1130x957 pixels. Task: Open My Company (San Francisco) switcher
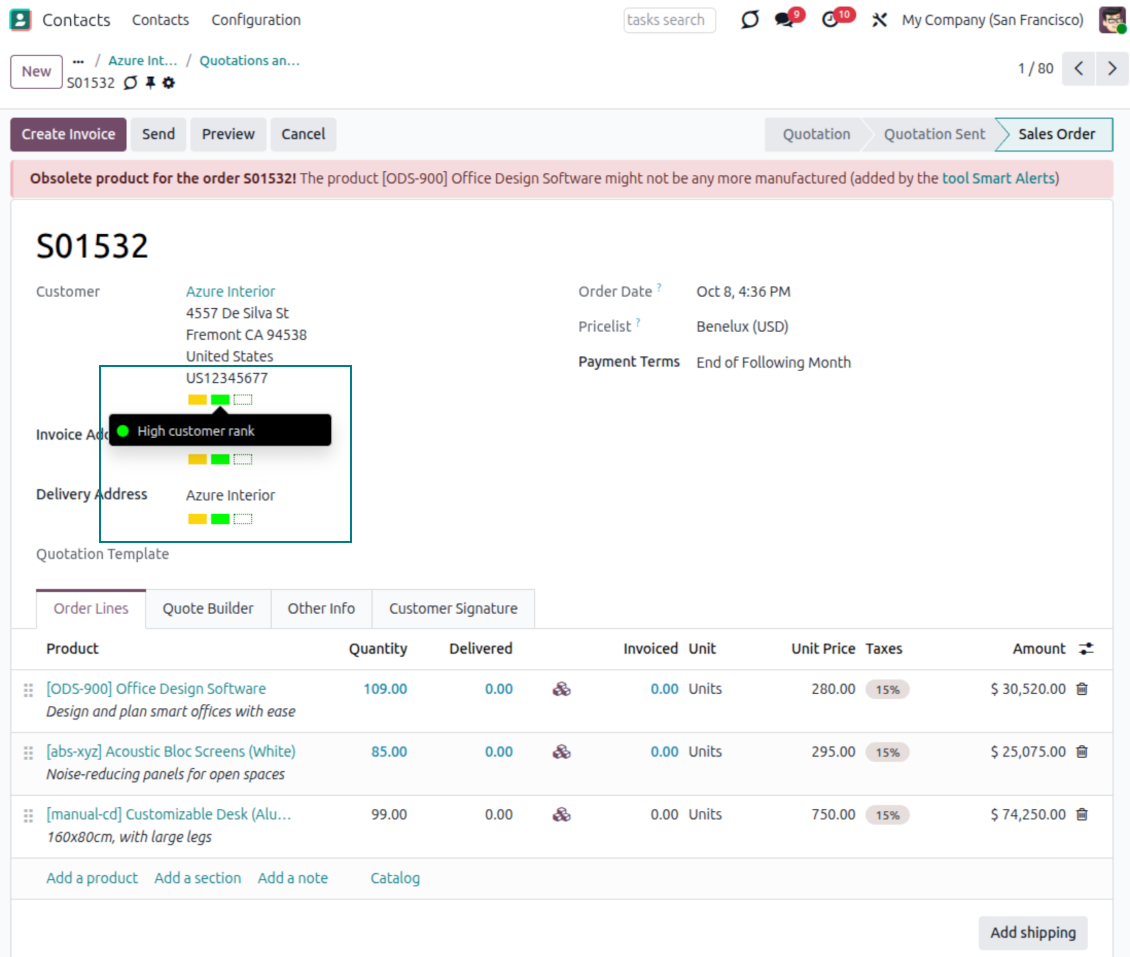tap(992, 20)
